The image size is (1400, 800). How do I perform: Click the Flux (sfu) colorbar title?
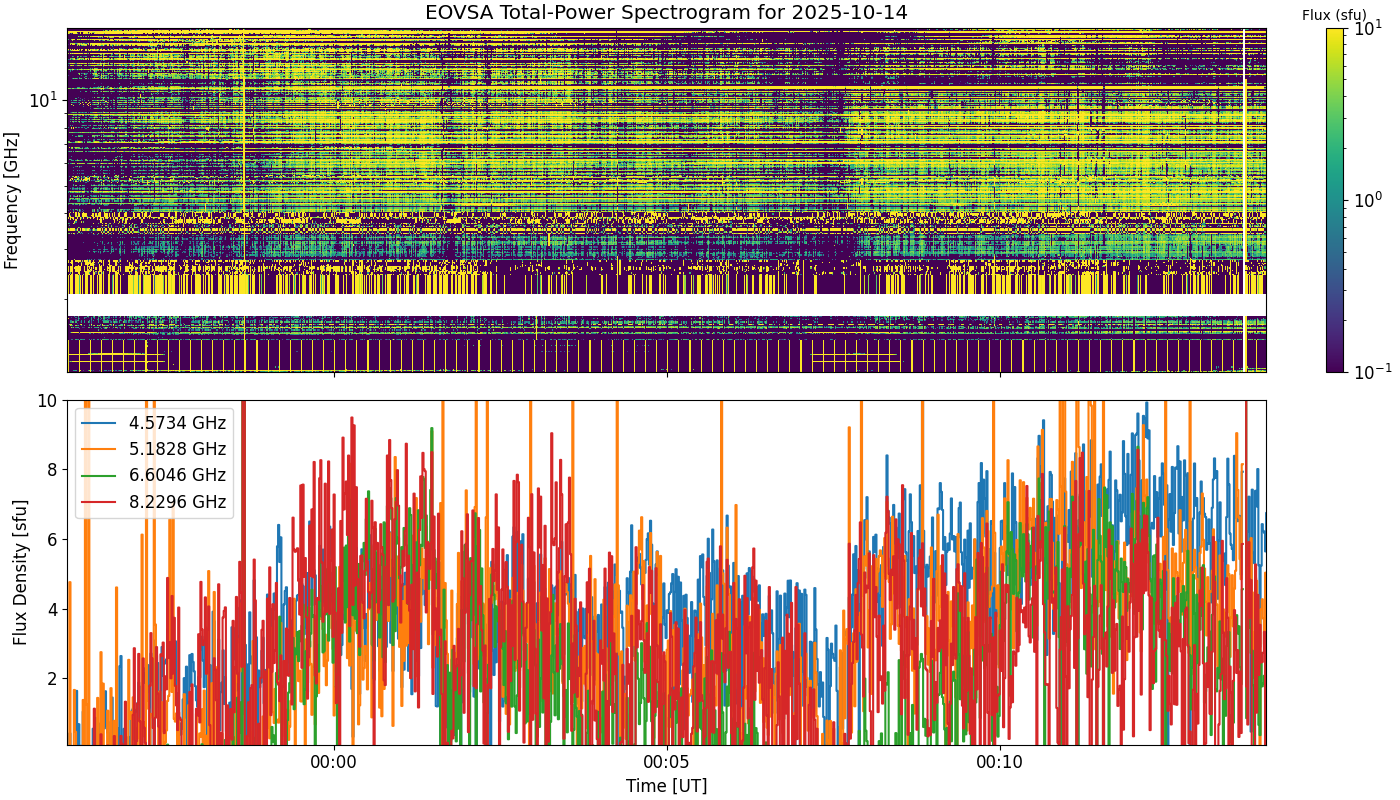click(x=1334, y=15)
